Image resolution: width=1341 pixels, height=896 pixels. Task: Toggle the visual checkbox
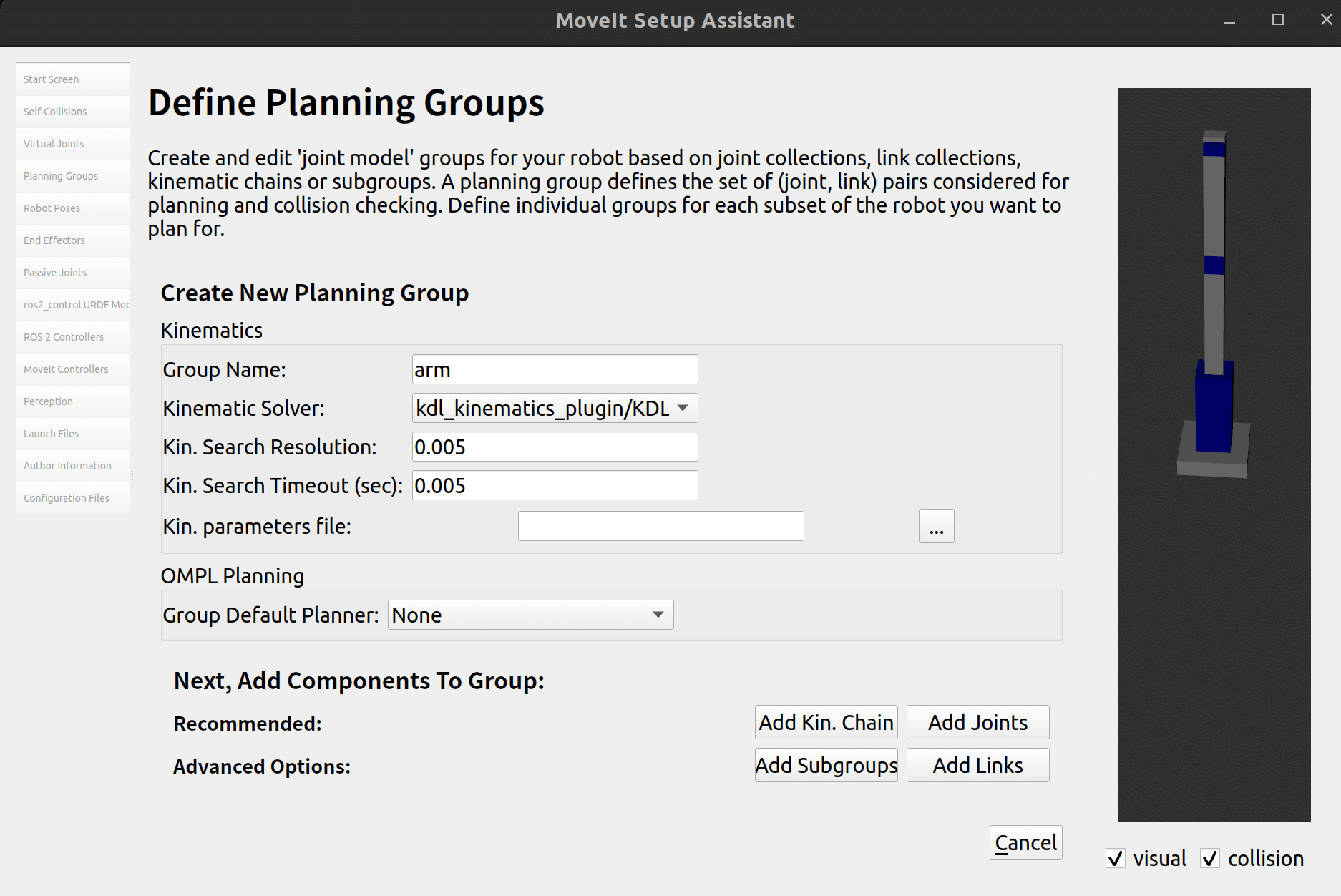click(x=1116, y=858)
